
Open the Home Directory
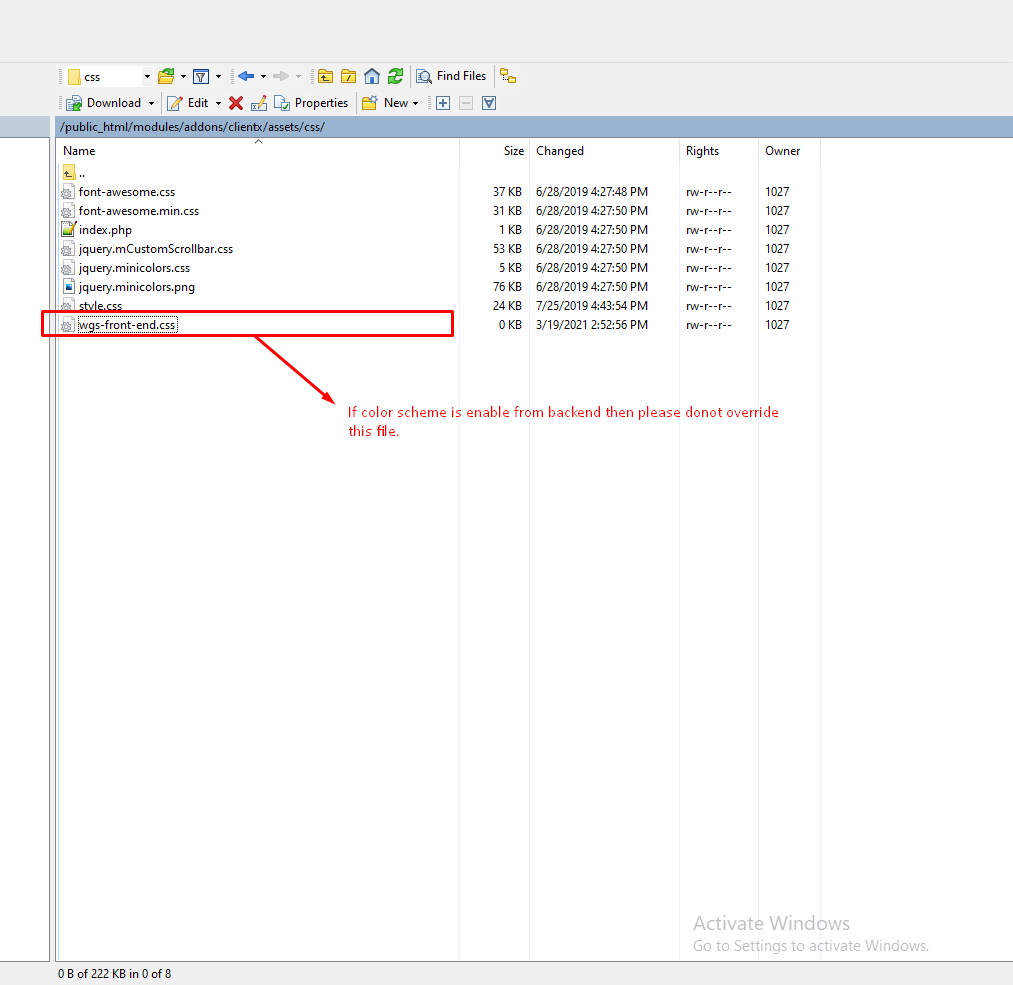372,76
